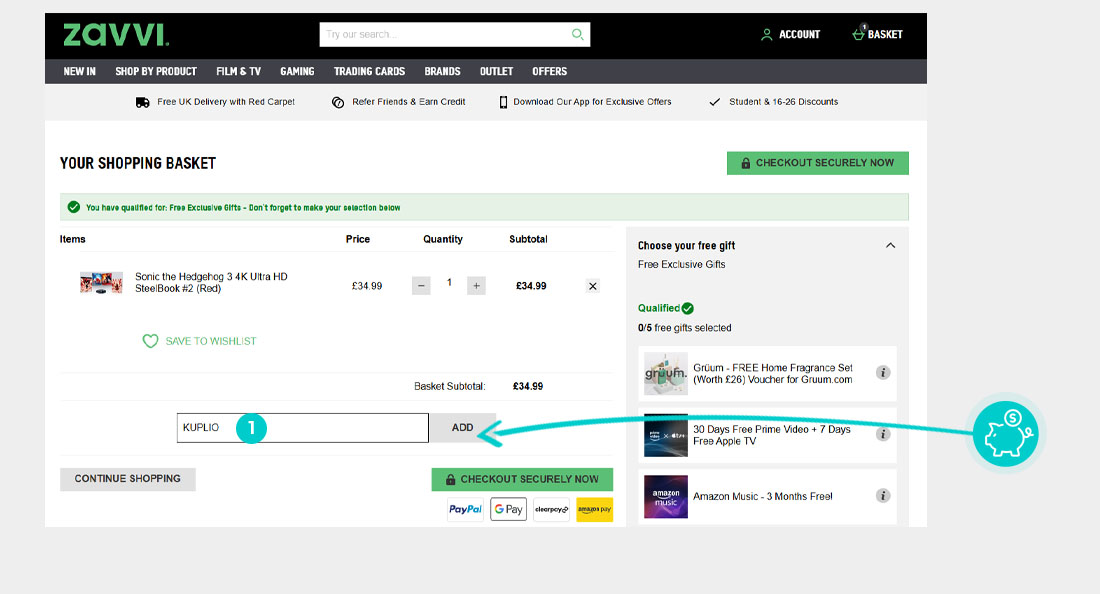This screenshot has width=1100, height=594.
Task: Click the Google Pay payment icon
Action: pos(509,509)
